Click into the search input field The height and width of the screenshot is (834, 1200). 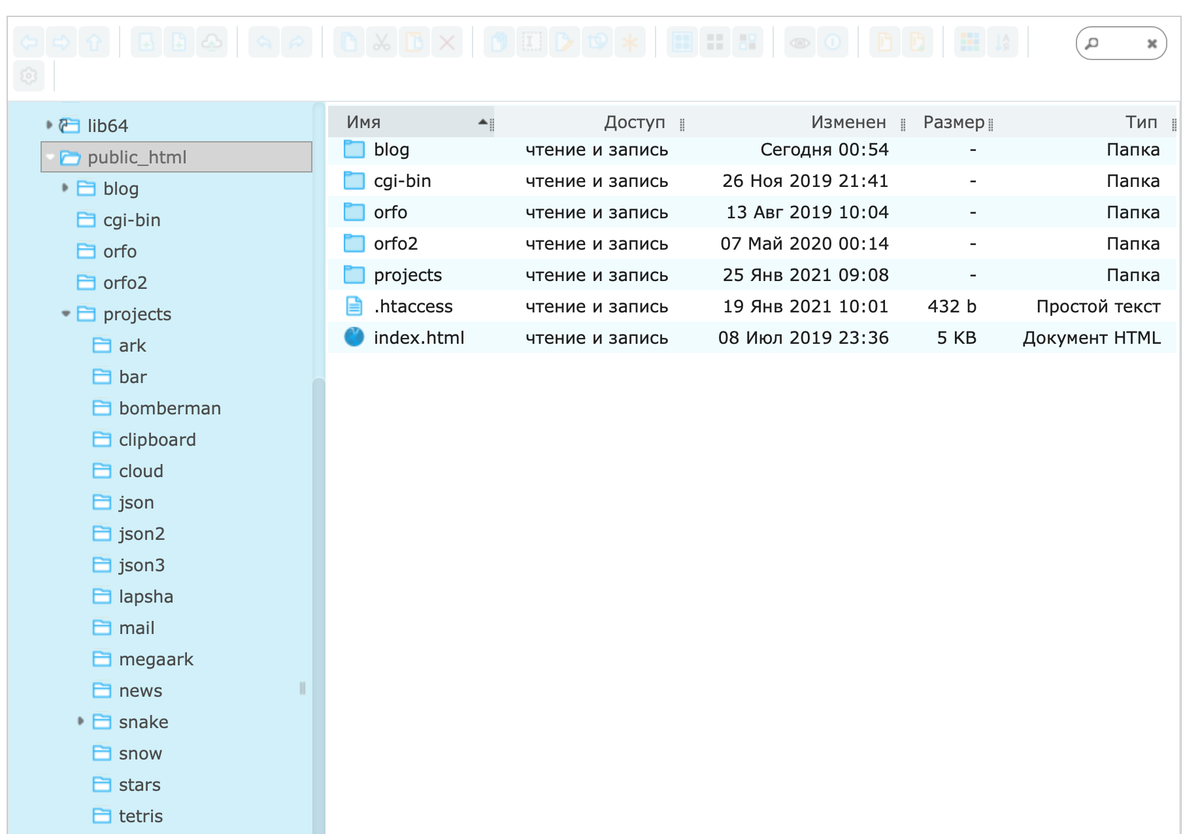click(x=1121, y=44)
